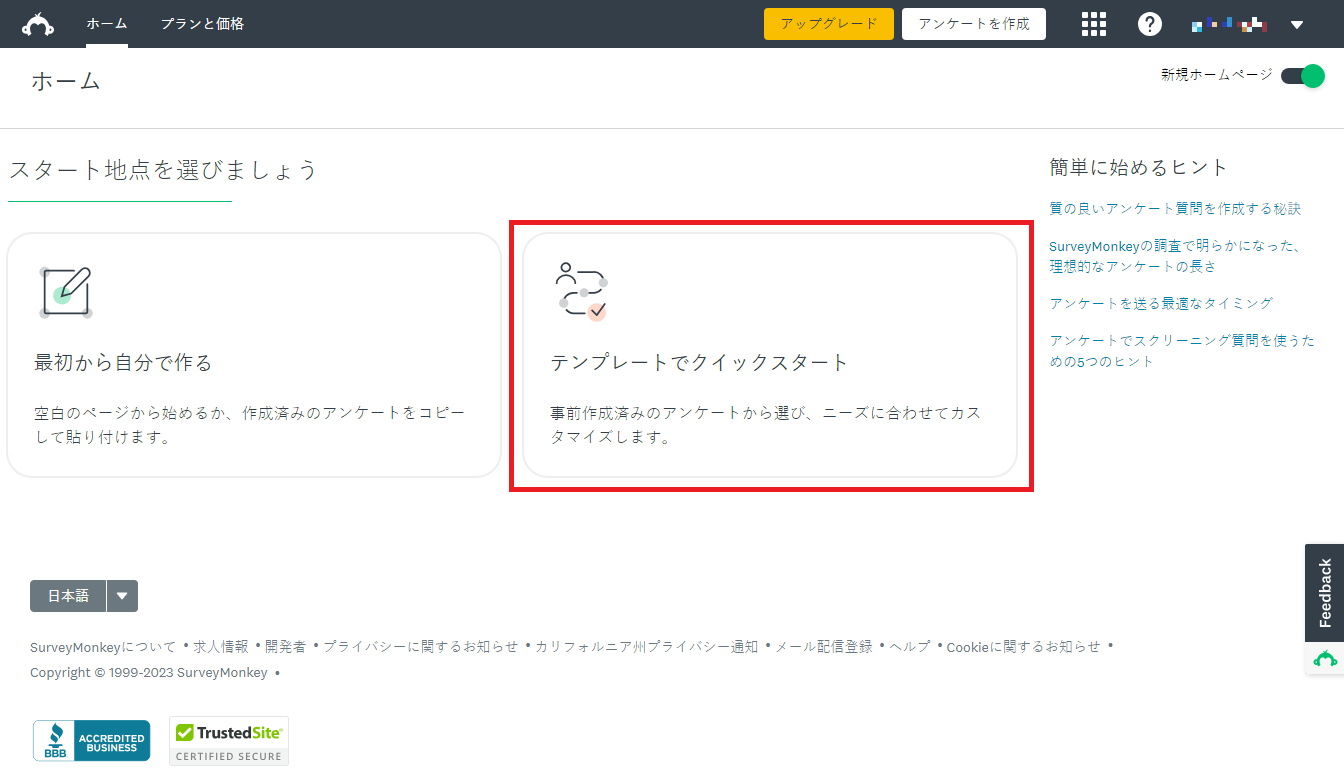The height and width of the screenshot is (770, 1344).
Task: Open the apps grid icon
Action: 1094,23
